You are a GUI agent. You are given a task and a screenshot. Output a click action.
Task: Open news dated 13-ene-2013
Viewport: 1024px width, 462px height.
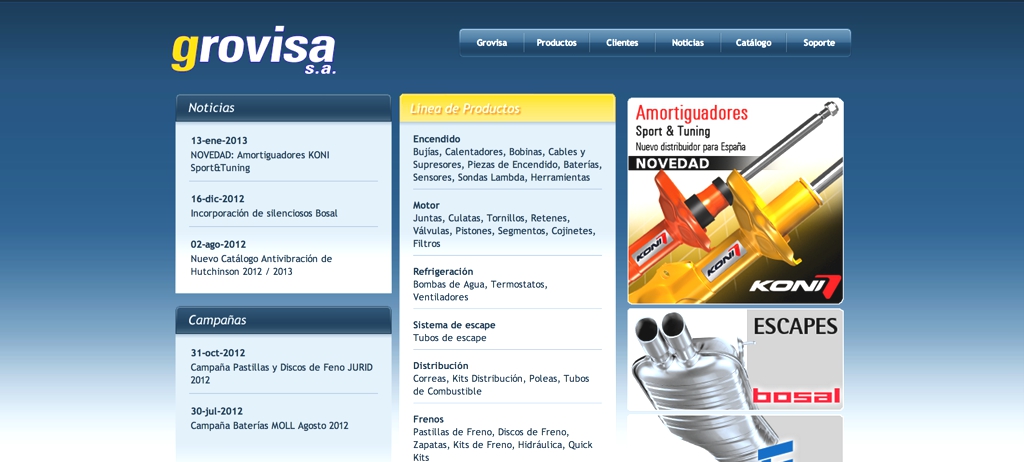[219, 140]
